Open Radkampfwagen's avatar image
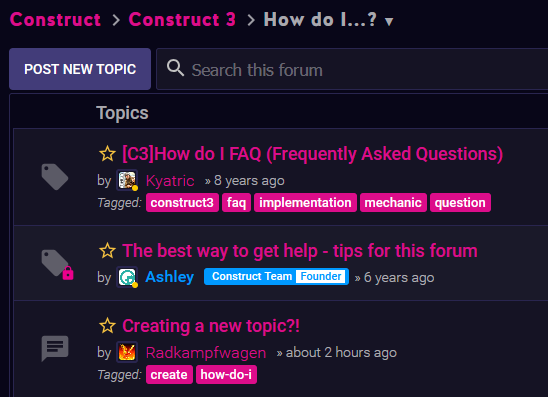 coord(127,352)
